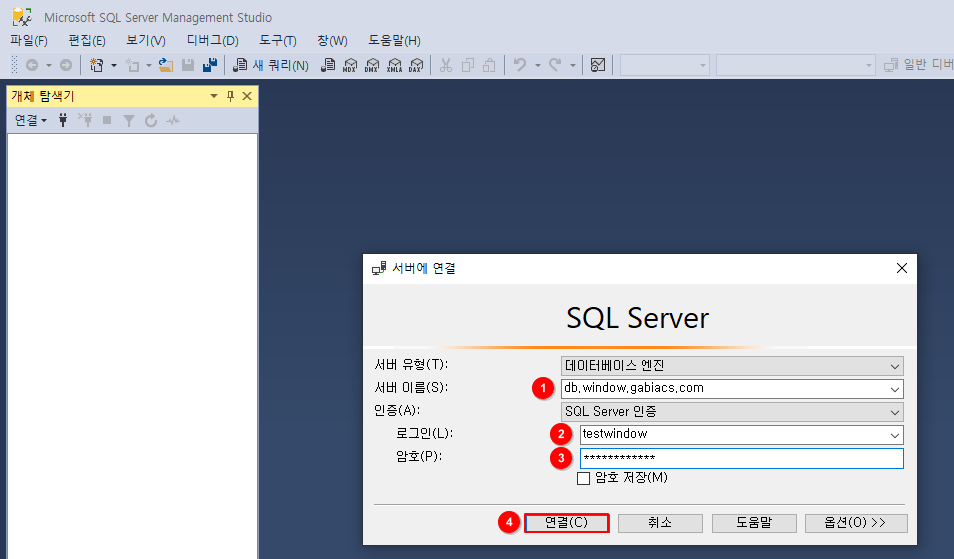954x559 pixels.
Task: Click the Undo arrow icon
Action: 520,64
